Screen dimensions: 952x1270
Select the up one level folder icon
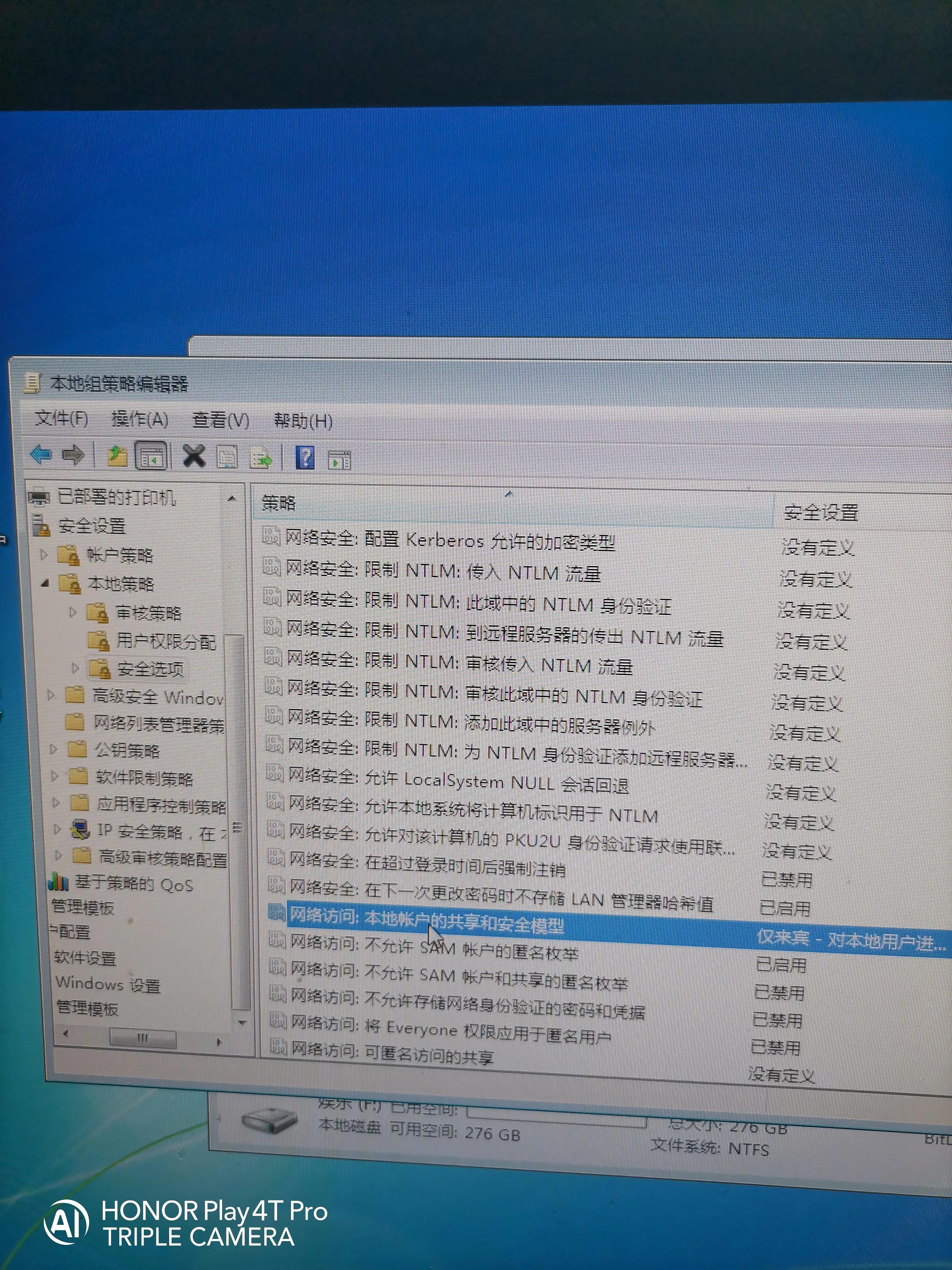(x=118, y=455)
